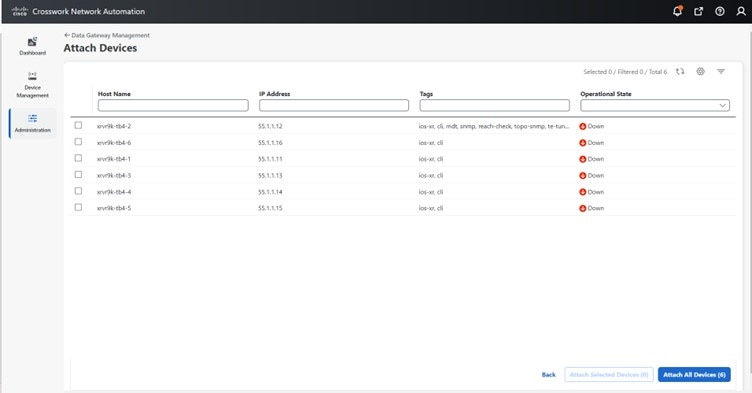Click host name xrvr9k-tb4-2
This screenshot has width=752, height=393.
coord(114,126)
